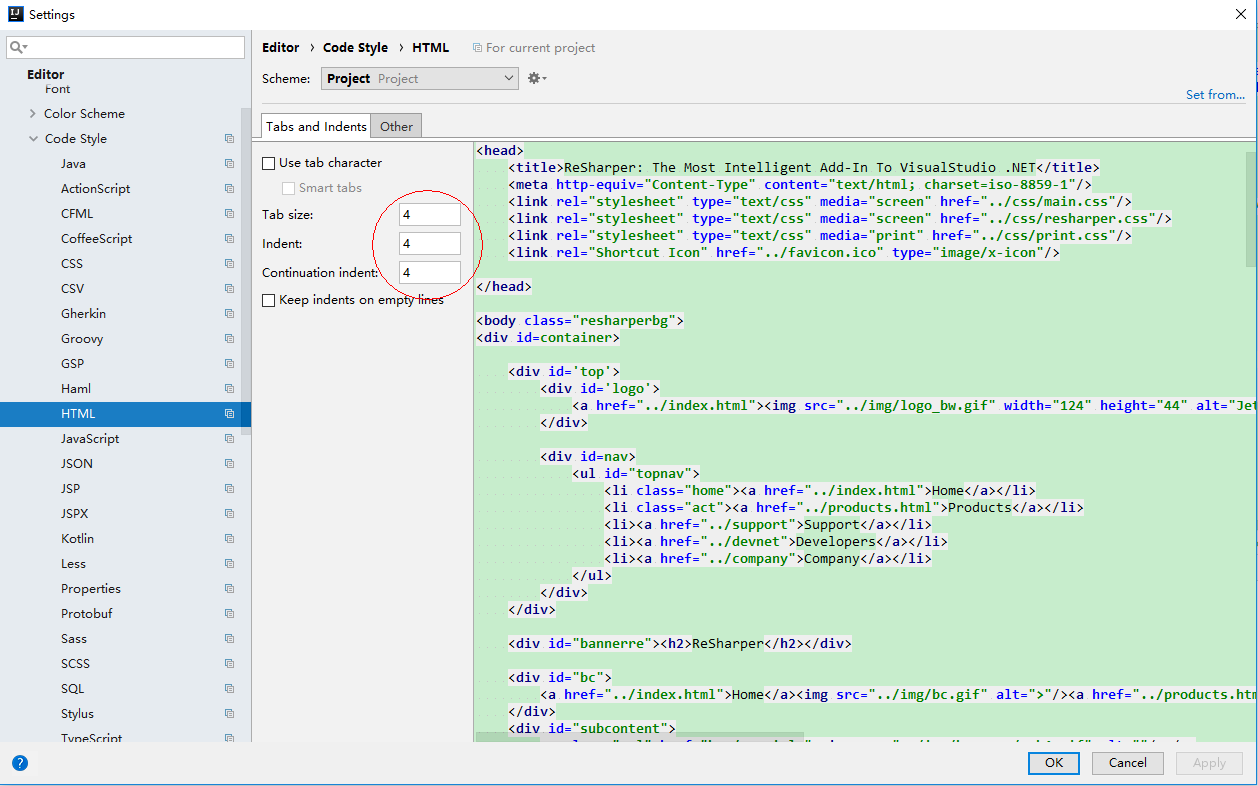Click the project-level icon beside CoffeeScript

pos(229,239)
